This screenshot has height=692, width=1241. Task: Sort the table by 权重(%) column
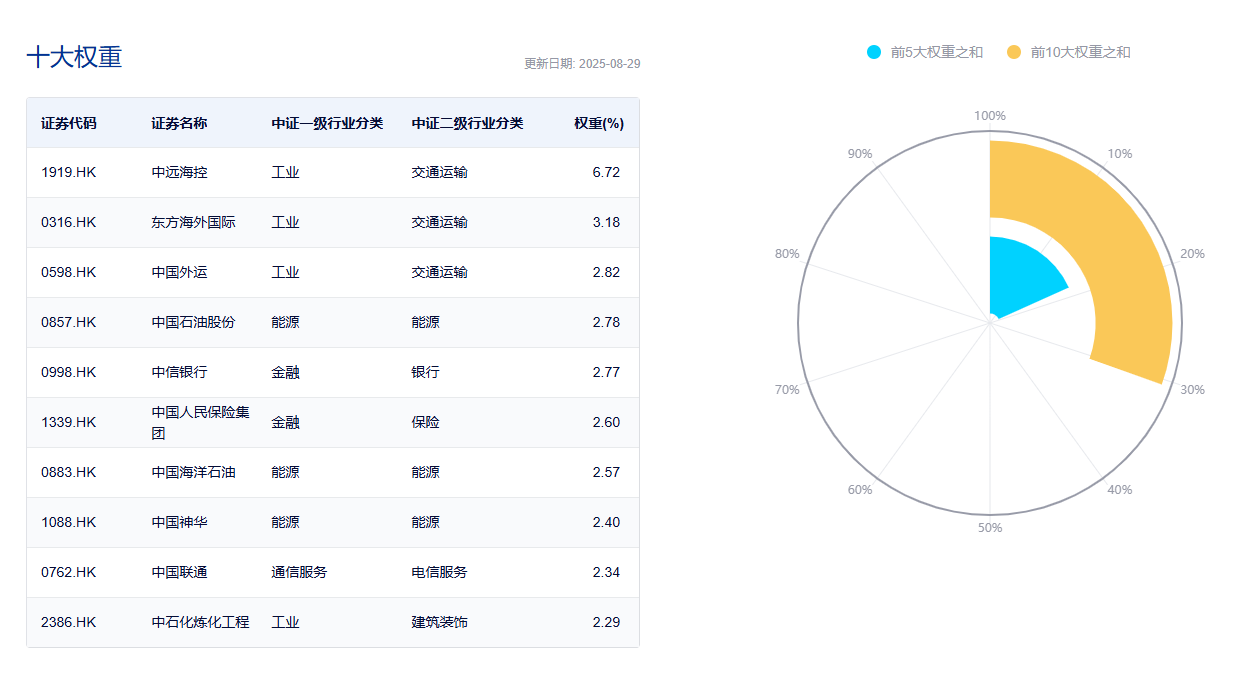click(598, 122)
